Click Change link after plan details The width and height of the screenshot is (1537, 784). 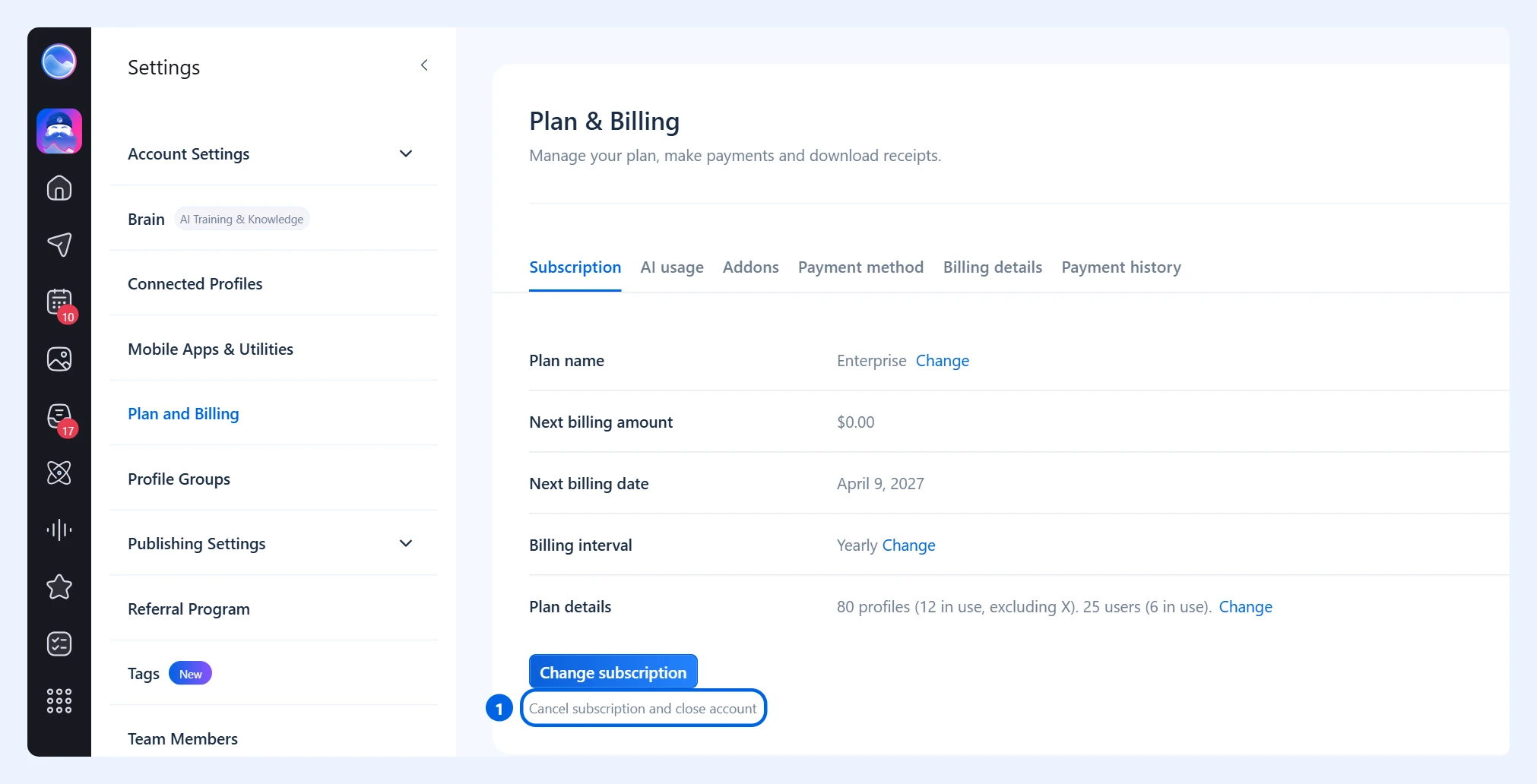[x=1245, y=607]
